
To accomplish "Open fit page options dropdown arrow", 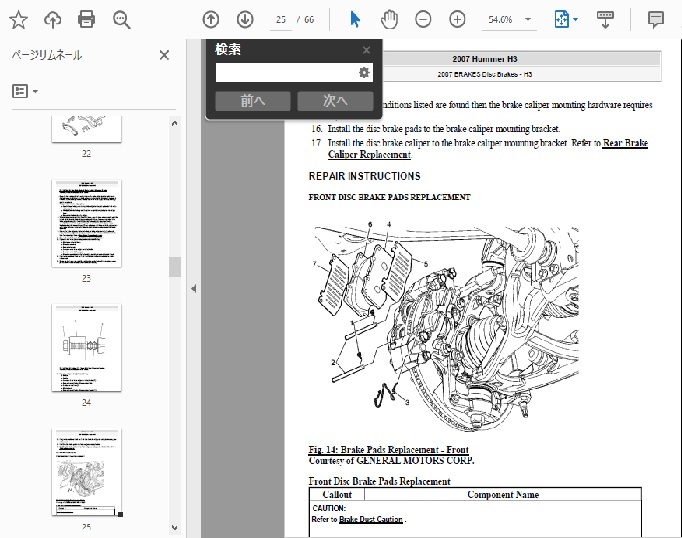I will tap(575, 20).
